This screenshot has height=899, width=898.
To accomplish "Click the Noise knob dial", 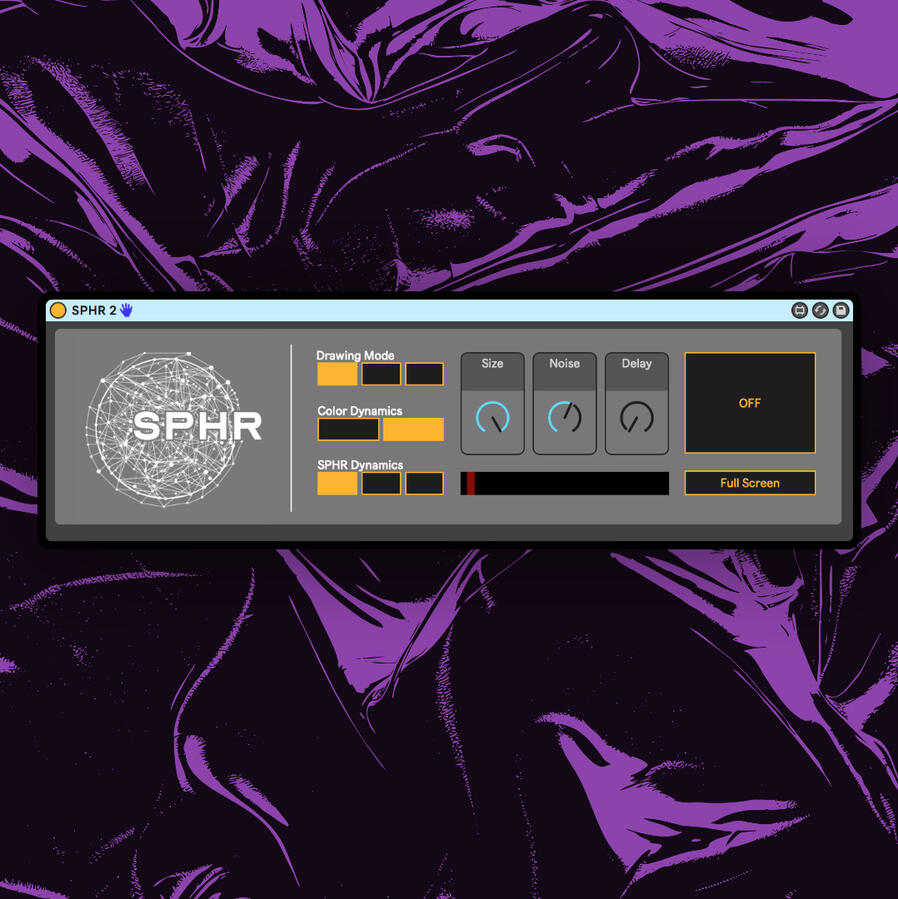I will click(x=565, y=417).
